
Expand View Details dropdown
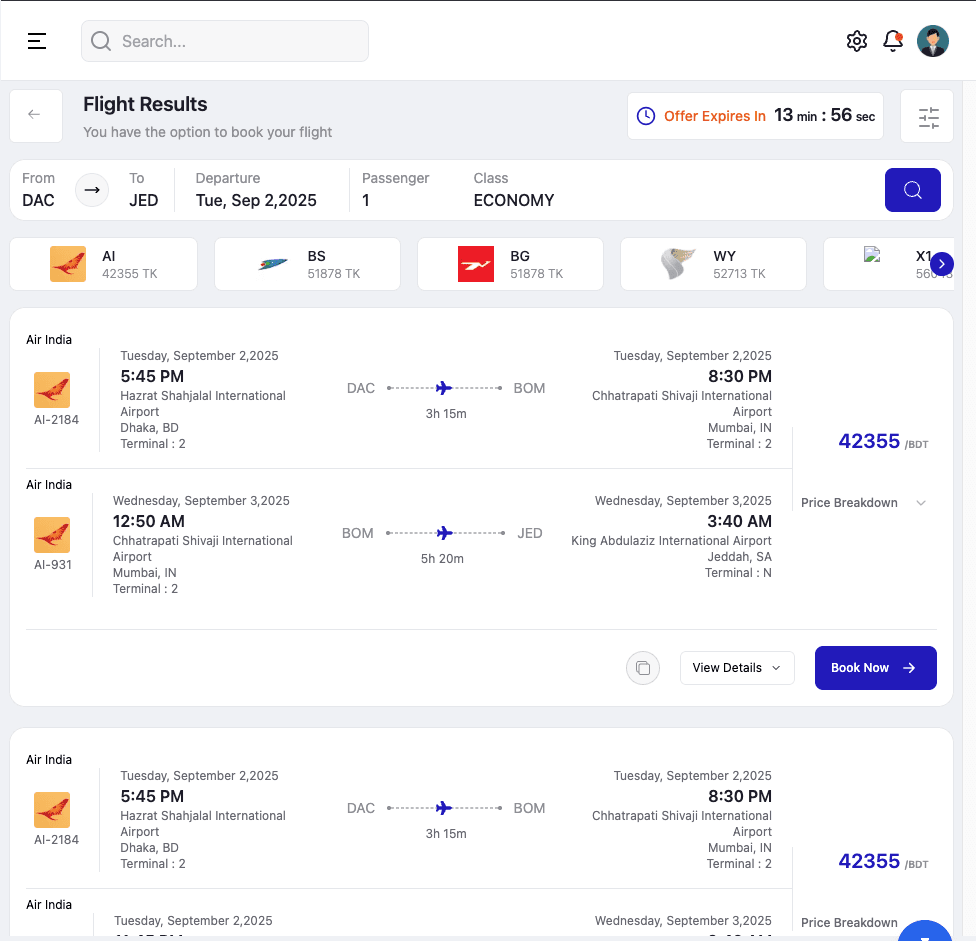point(737,668)
